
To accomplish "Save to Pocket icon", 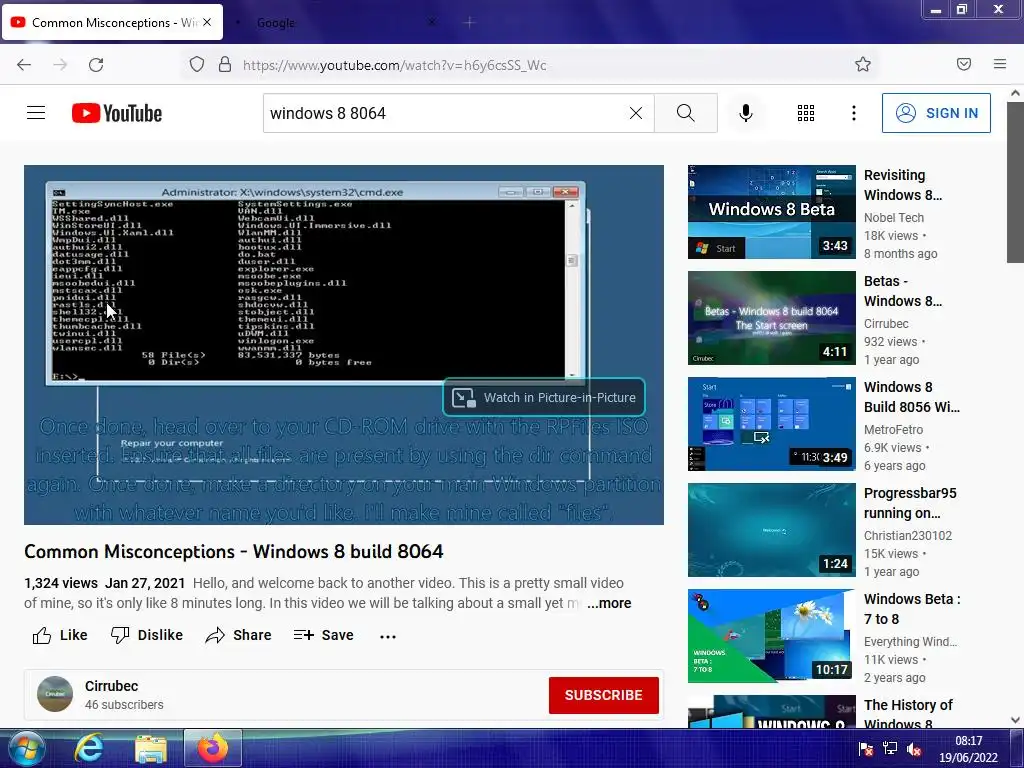I will 963,64.
